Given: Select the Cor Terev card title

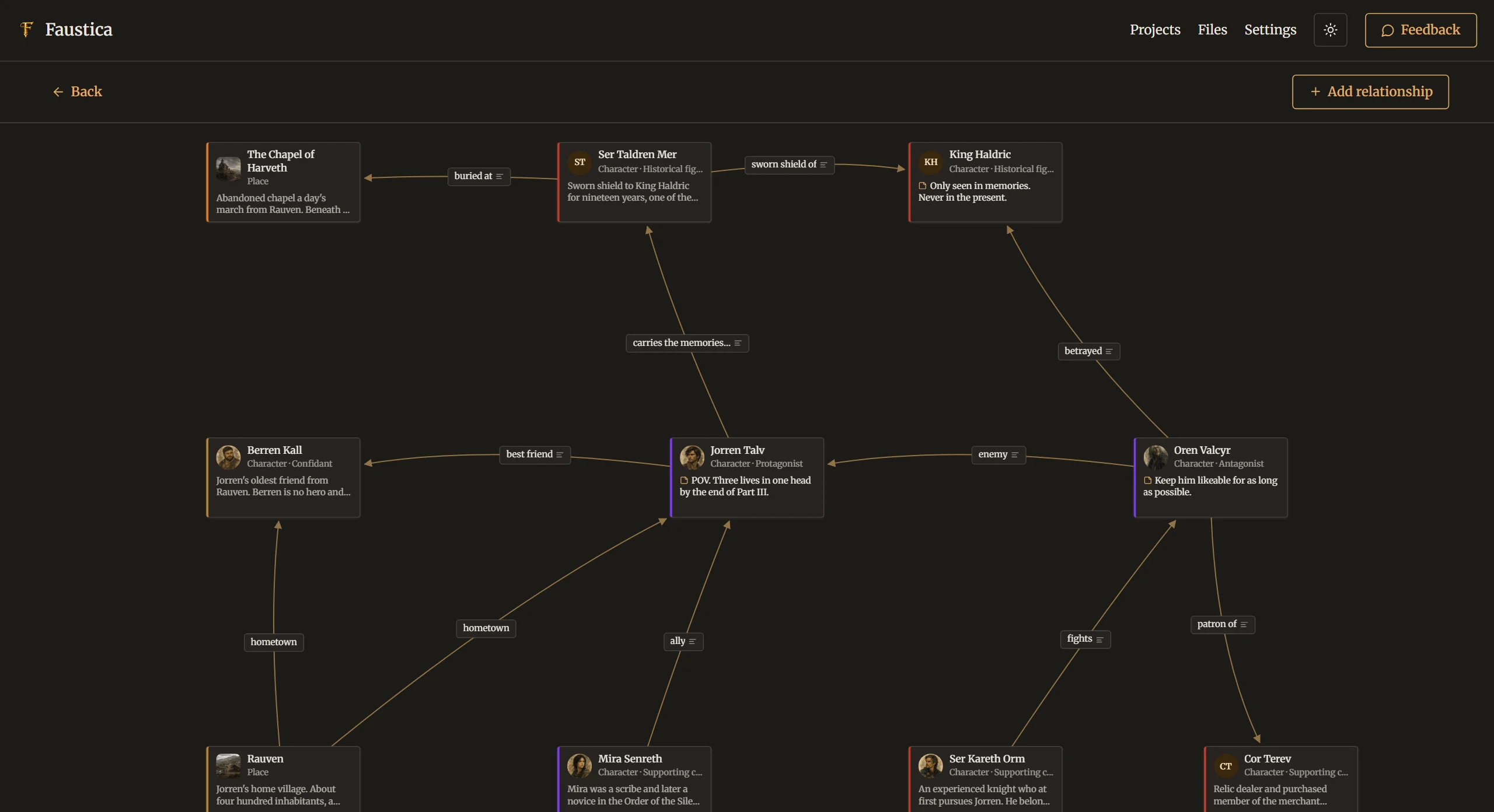Looking at the screenshot, I should [x=1267, y=759].
